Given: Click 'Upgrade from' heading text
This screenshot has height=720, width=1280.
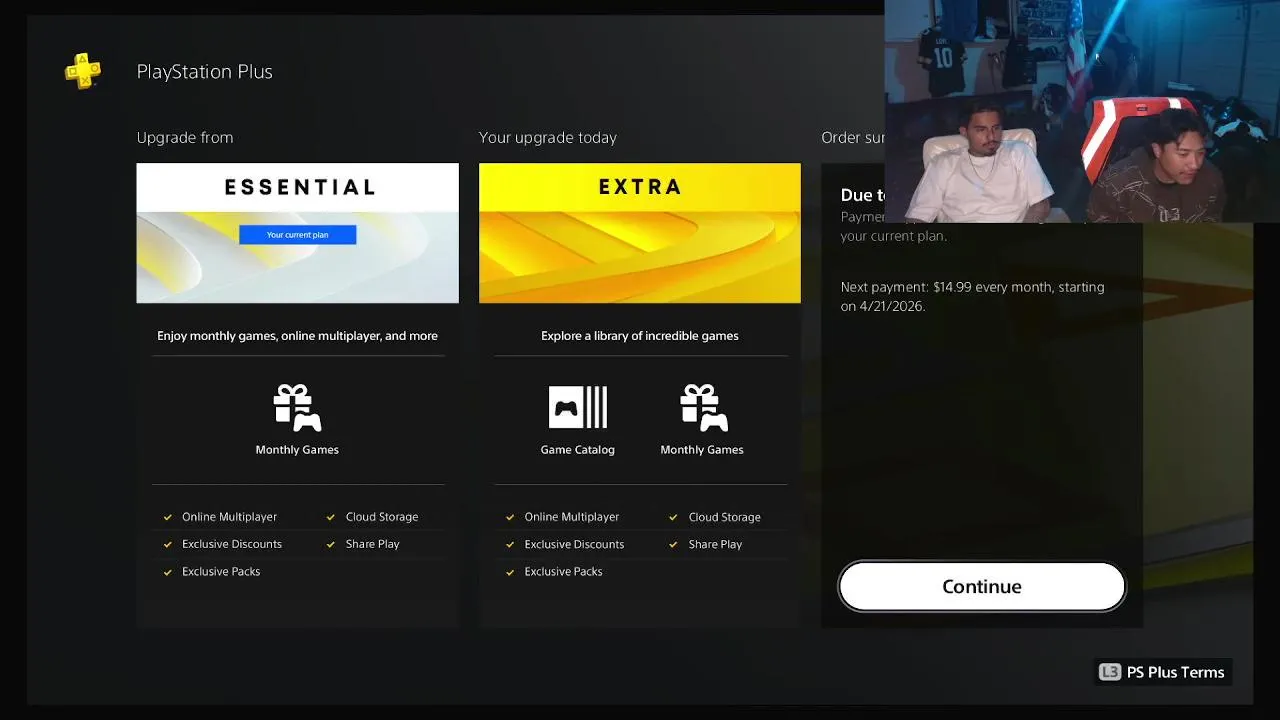Looking at the screenshot, I should point(185,137).
